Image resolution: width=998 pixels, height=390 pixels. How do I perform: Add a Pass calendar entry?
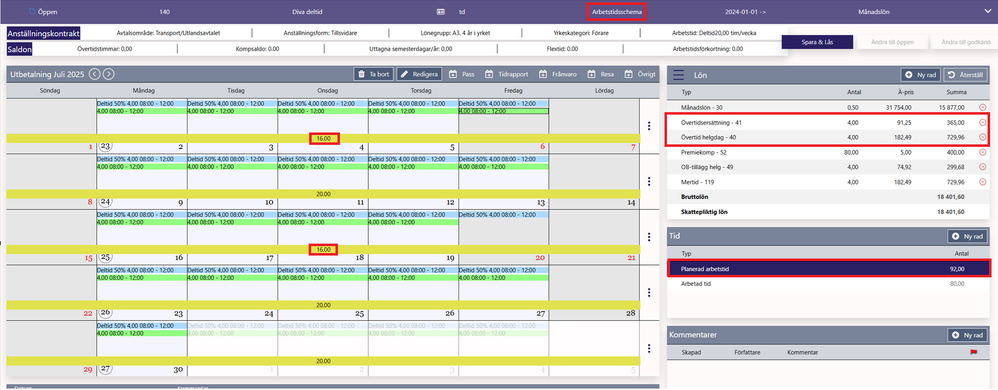tap(462, 74)
